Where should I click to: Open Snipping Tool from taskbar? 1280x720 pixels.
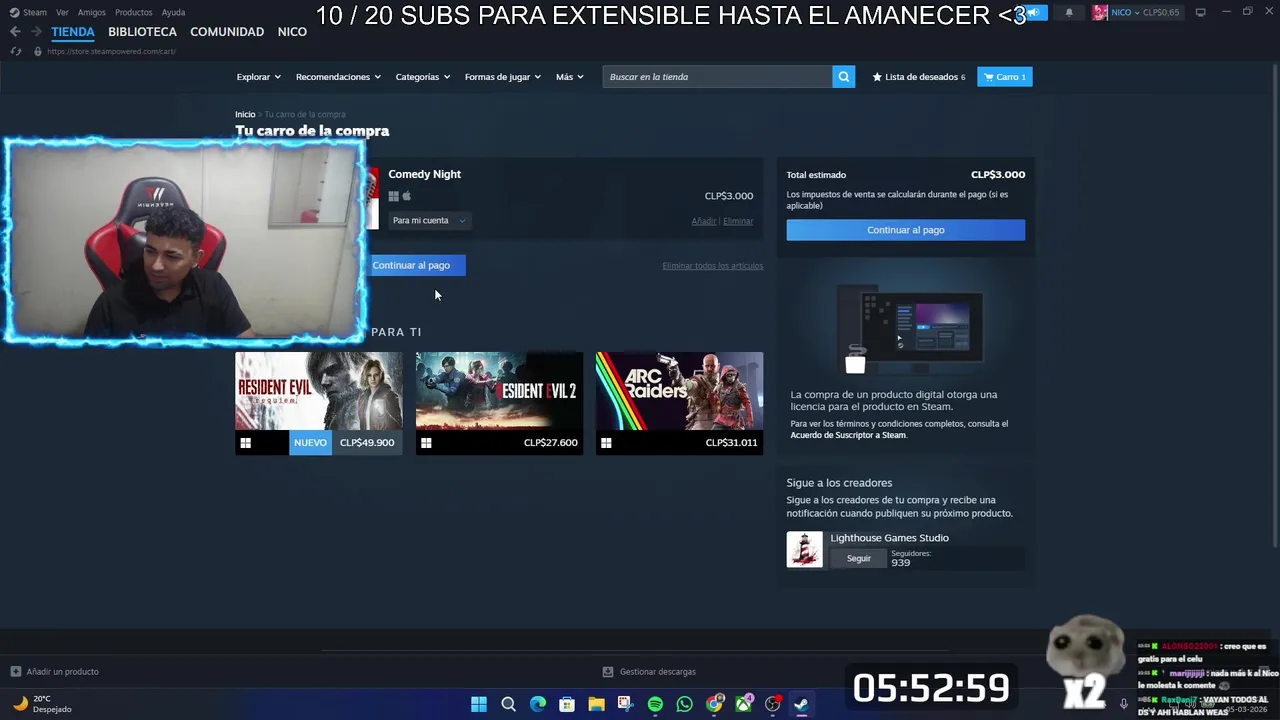coord(625,704)
